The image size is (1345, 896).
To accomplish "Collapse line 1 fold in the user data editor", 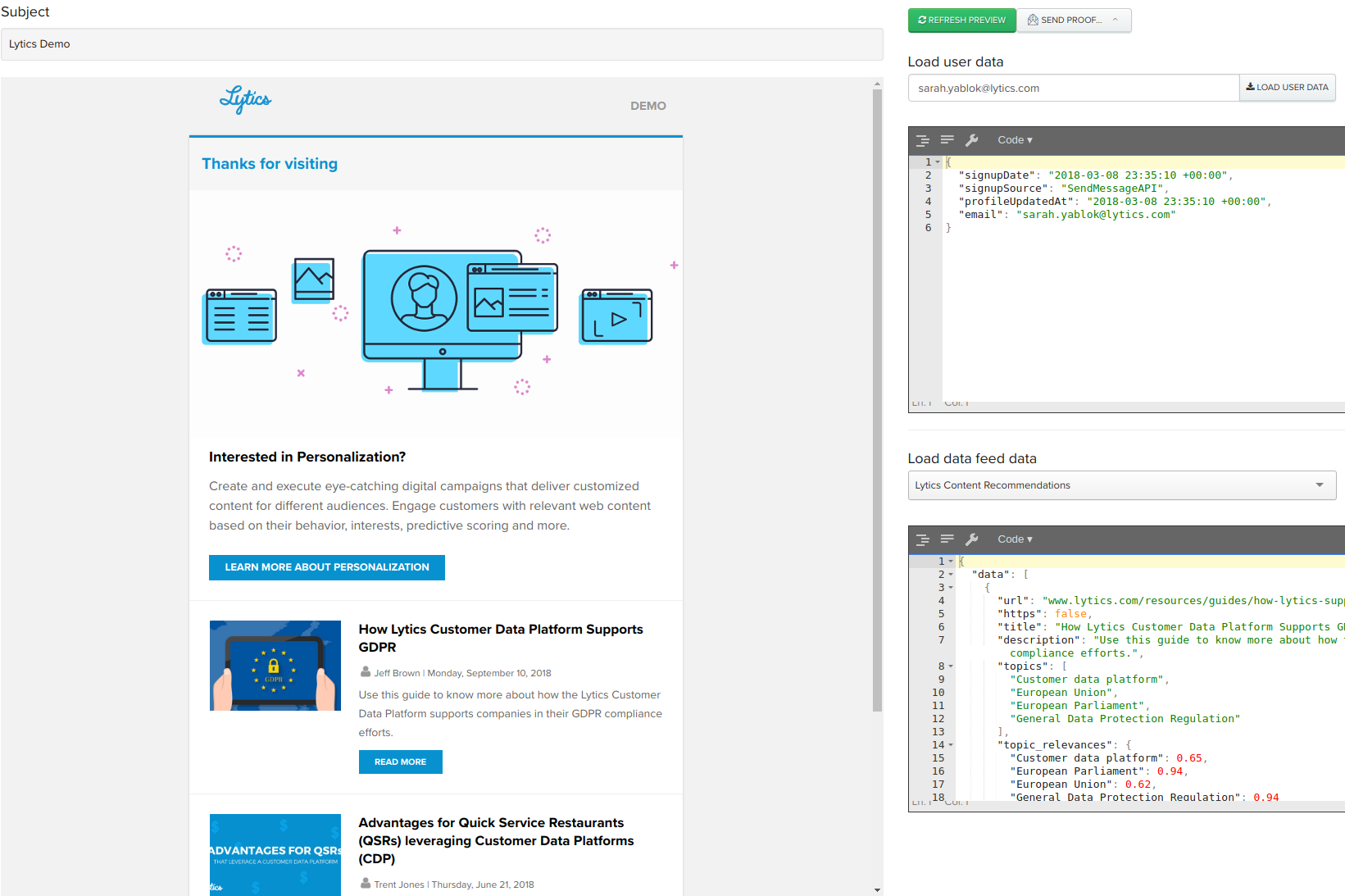I will click(938, 162).
